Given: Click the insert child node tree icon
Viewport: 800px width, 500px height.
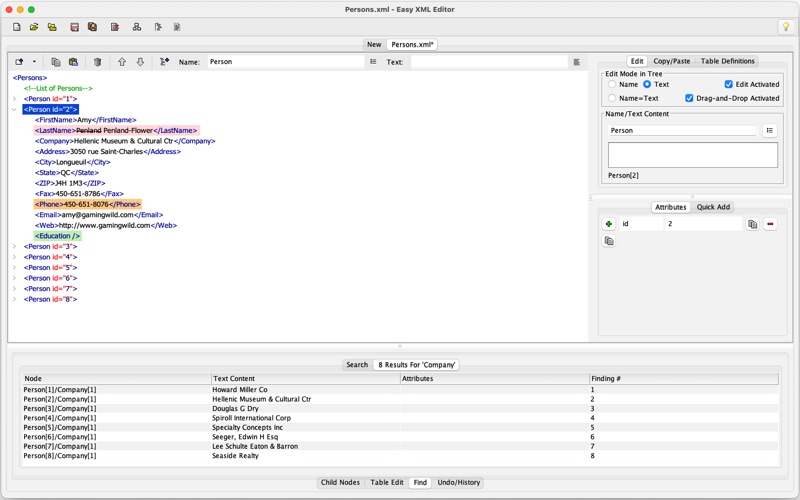Looking at the screenshot, I should click(x=164, y=62).
